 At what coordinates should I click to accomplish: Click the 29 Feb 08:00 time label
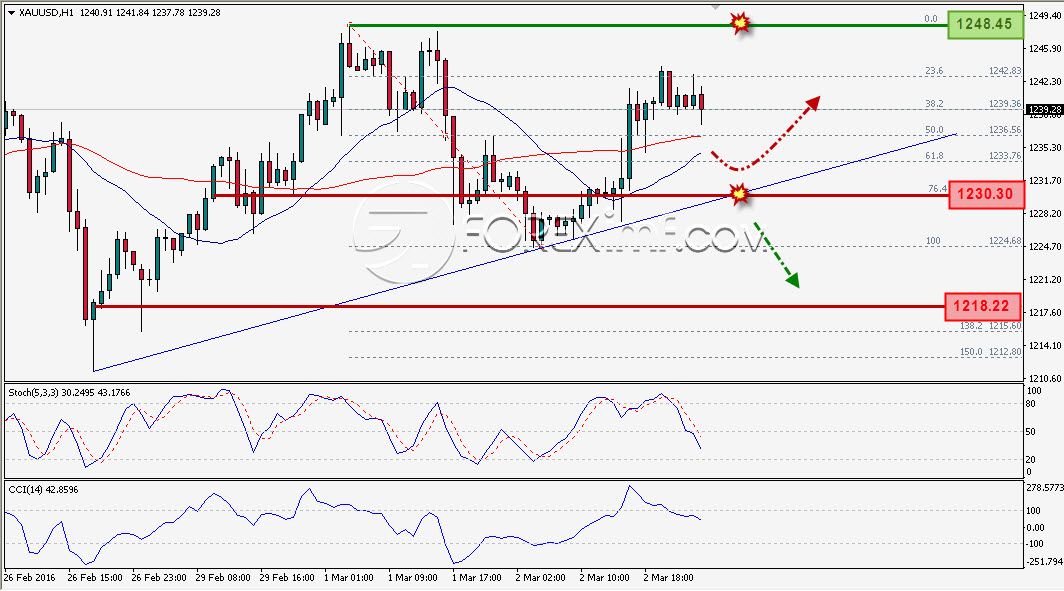click(223, 577)
